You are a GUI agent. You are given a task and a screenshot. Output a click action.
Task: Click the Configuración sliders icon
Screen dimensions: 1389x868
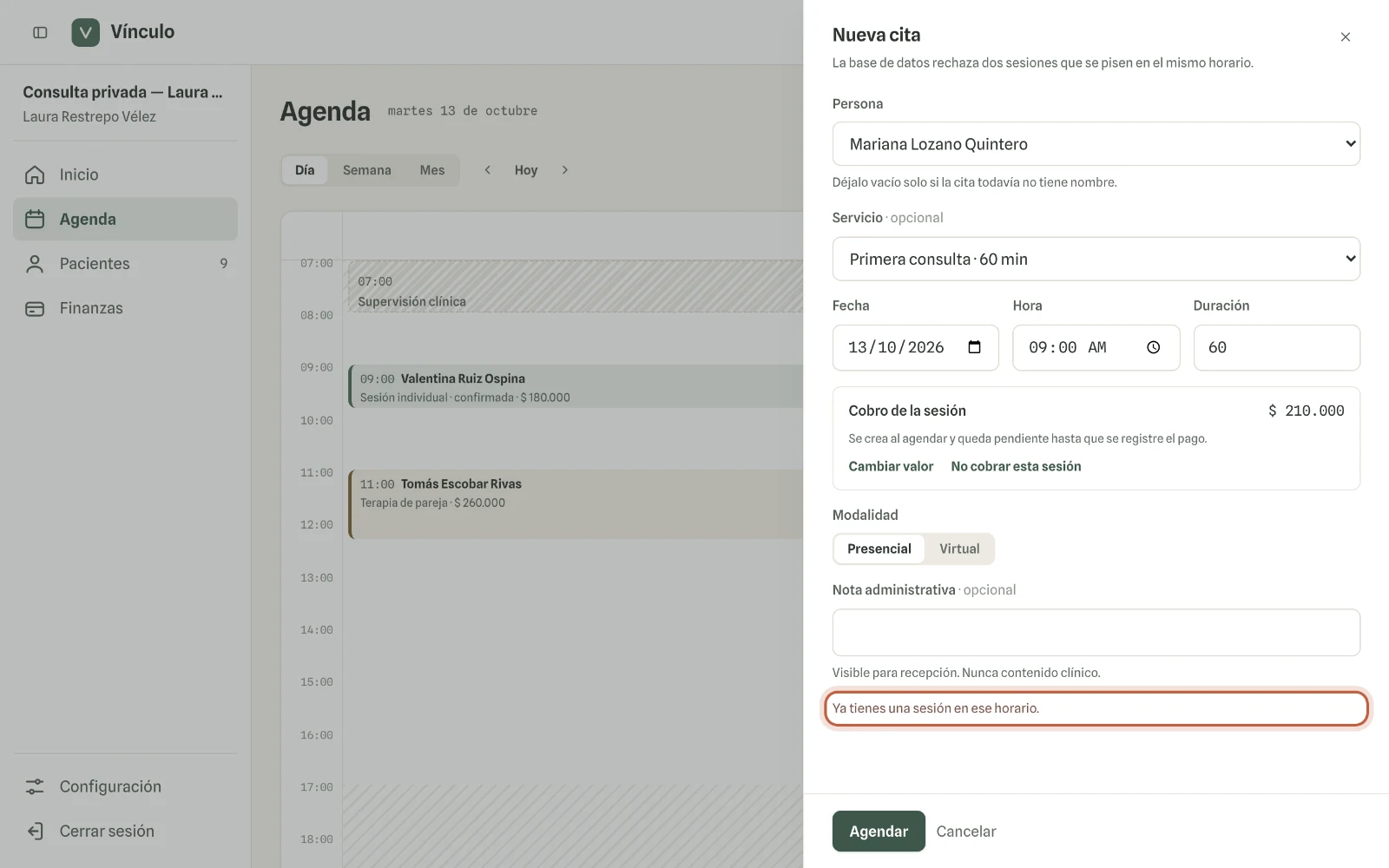click(35, 786)
